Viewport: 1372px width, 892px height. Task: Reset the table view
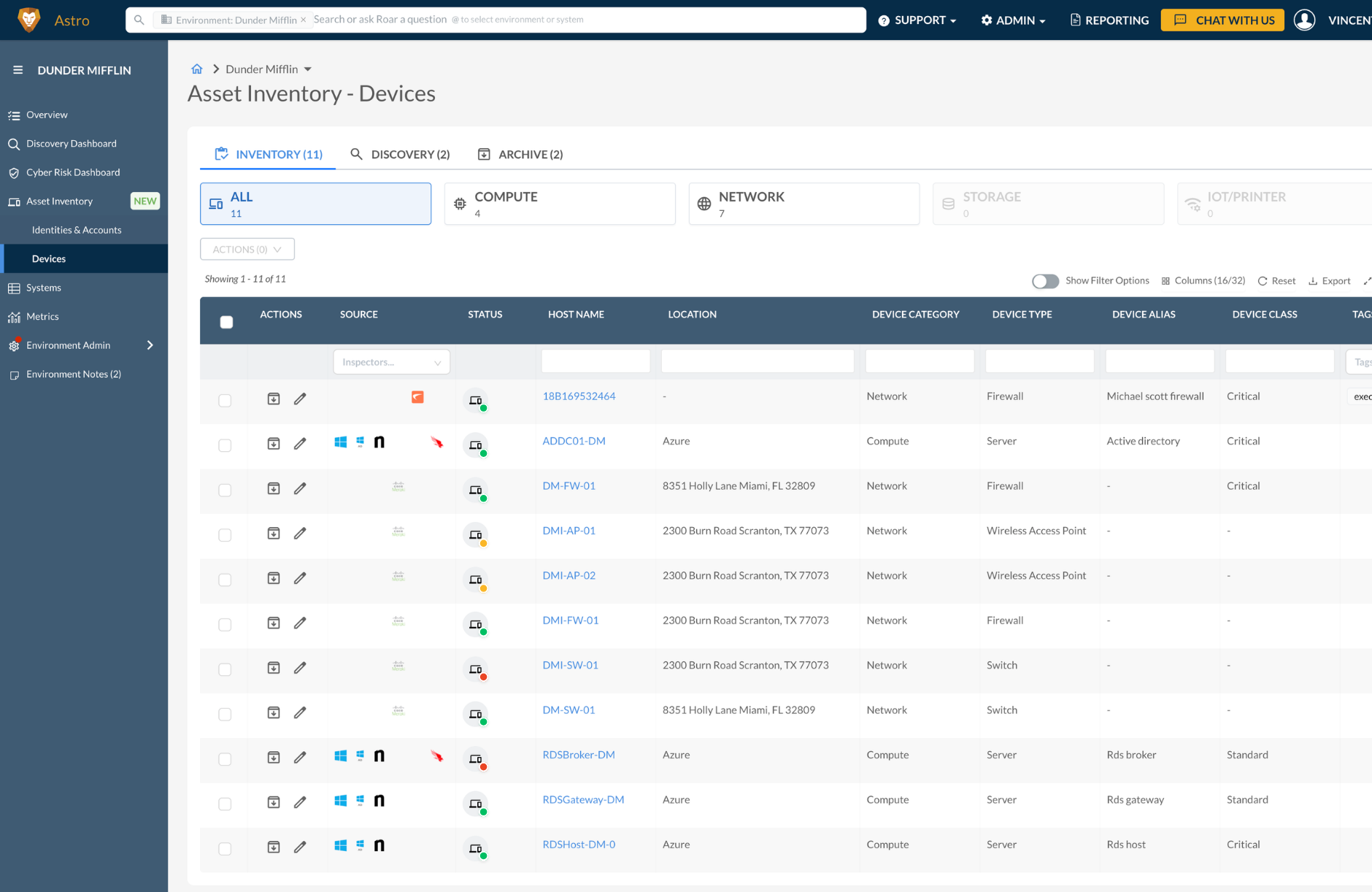(x=1276, y=281)
